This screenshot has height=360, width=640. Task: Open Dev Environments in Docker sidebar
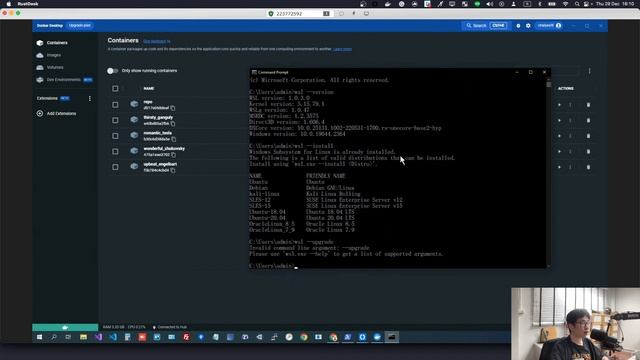tap(64, 80)
